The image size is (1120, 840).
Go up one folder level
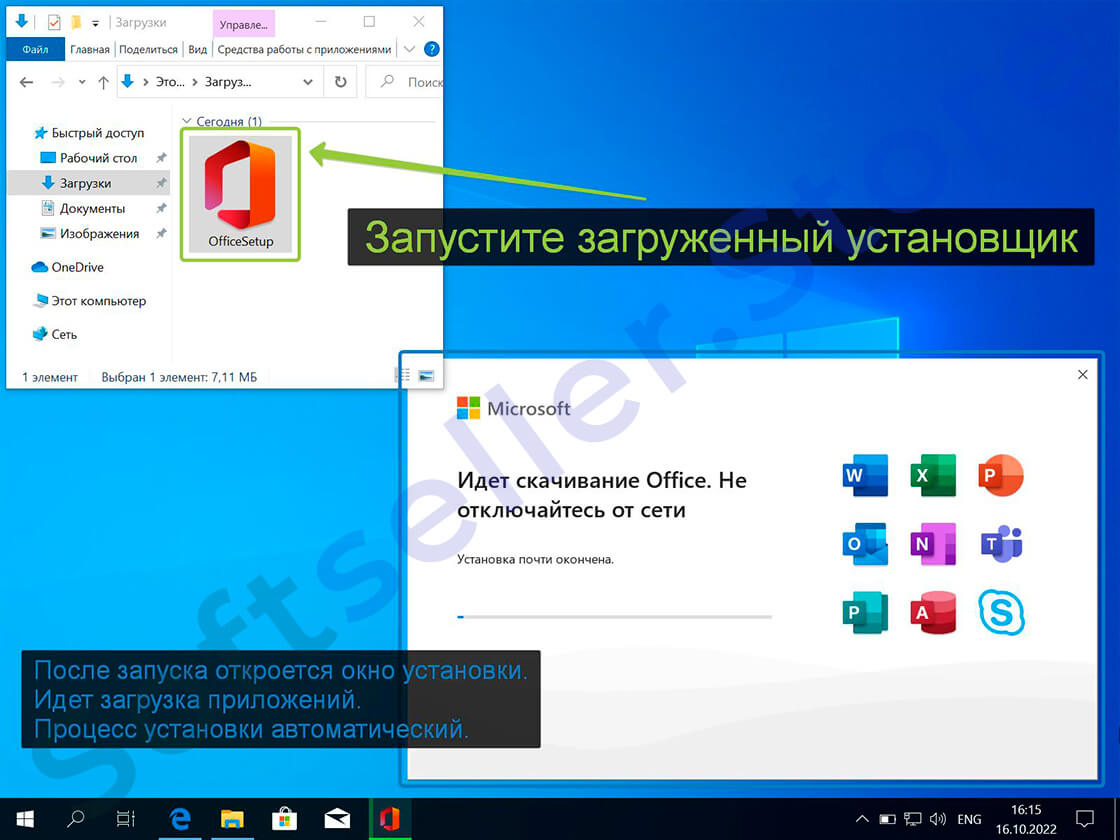click(104, 82)
